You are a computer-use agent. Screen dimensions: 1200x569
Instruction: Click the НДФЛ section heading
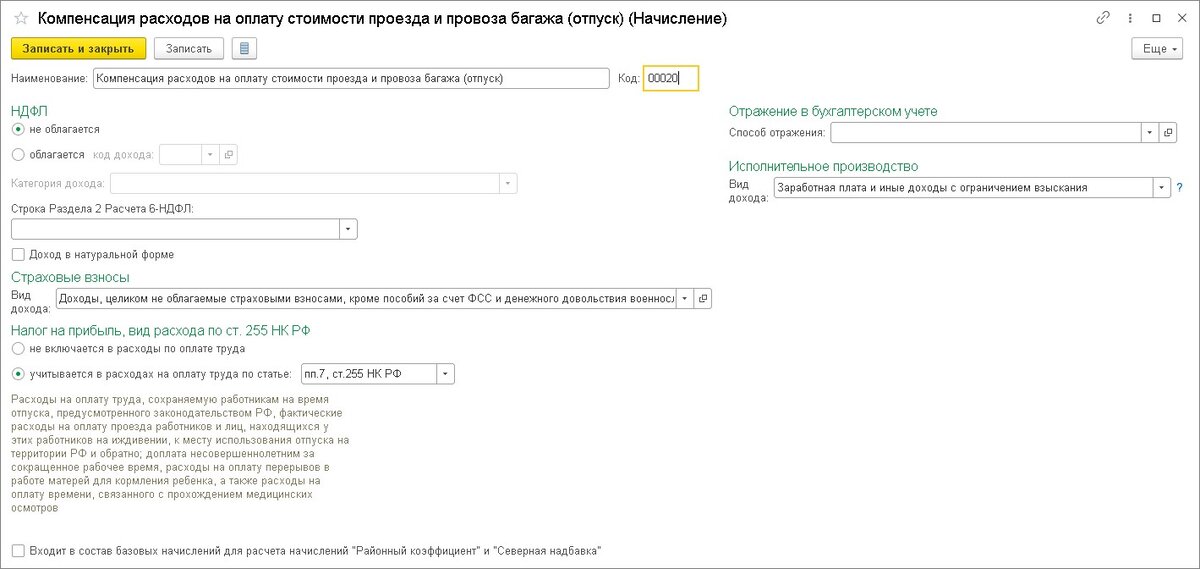click(x=29, y=111)
